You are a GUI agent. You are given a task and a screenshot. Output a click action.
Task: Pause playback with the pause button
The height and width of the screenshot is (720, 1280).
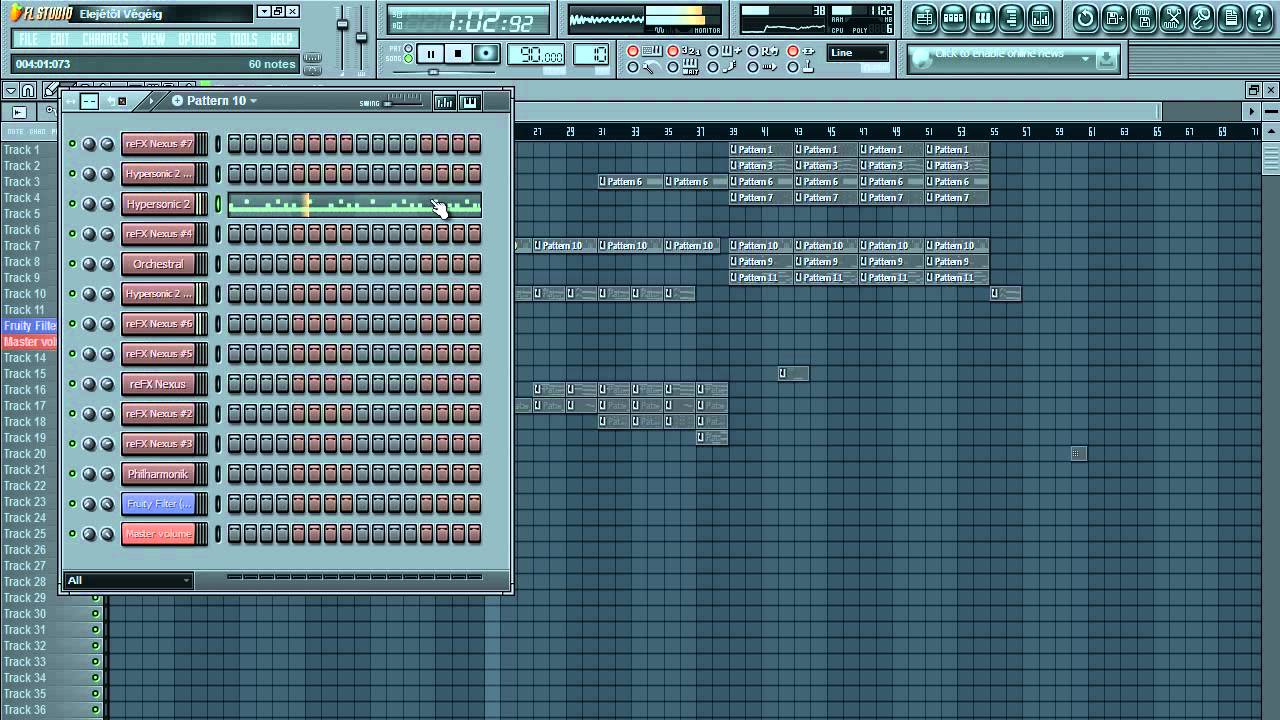coord(430,54)
